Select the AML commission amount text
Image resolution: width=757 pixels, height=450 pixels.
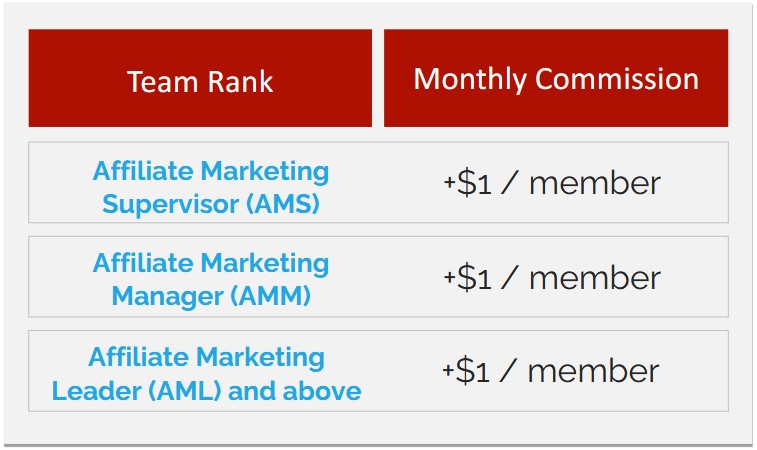(550, 371)
